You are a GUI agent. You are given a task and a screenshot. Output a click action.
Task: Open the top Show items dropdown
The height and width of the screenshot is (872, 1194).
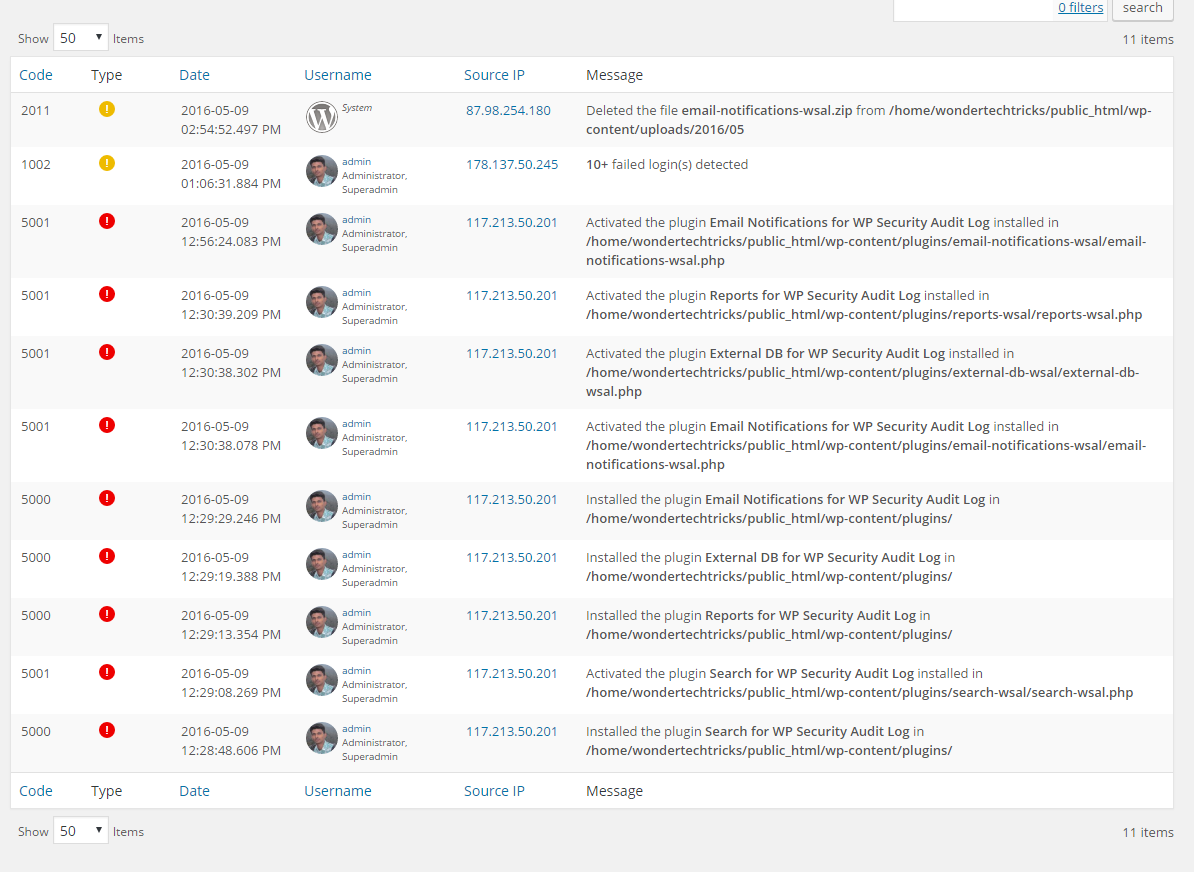pos(80,38)
